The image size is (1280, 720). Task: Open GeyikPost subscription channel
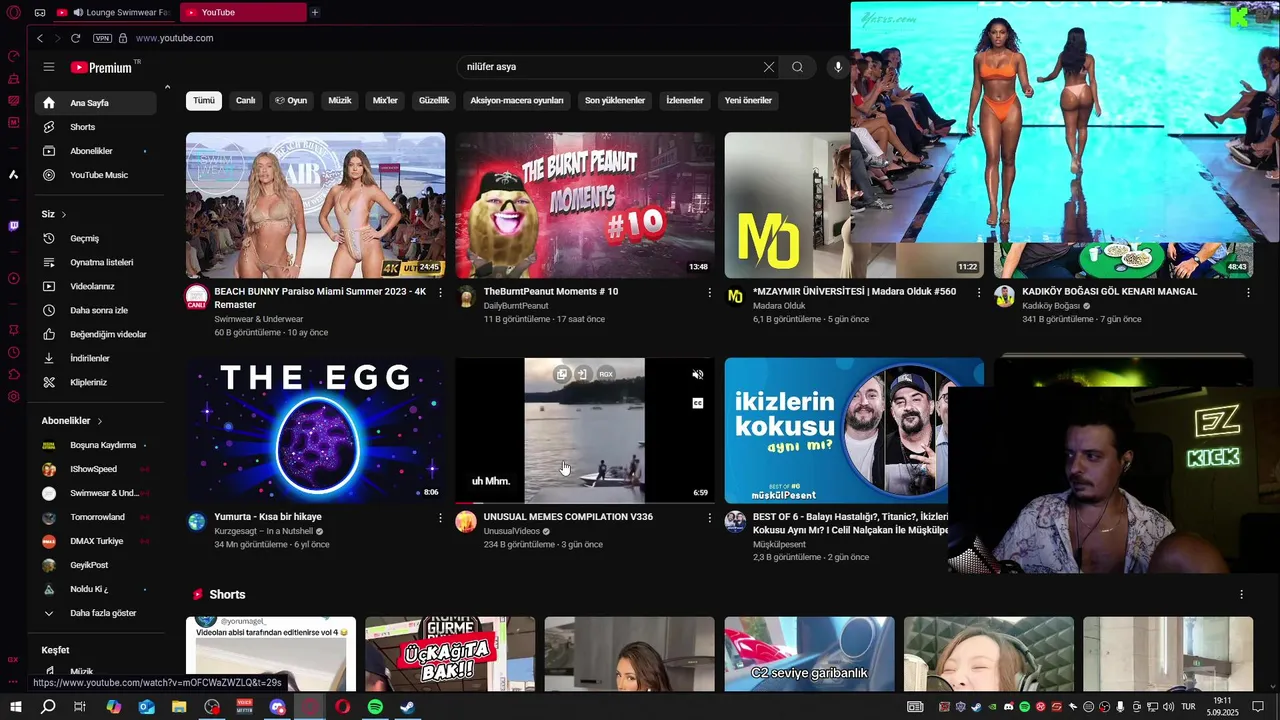(x=96, y=565)
